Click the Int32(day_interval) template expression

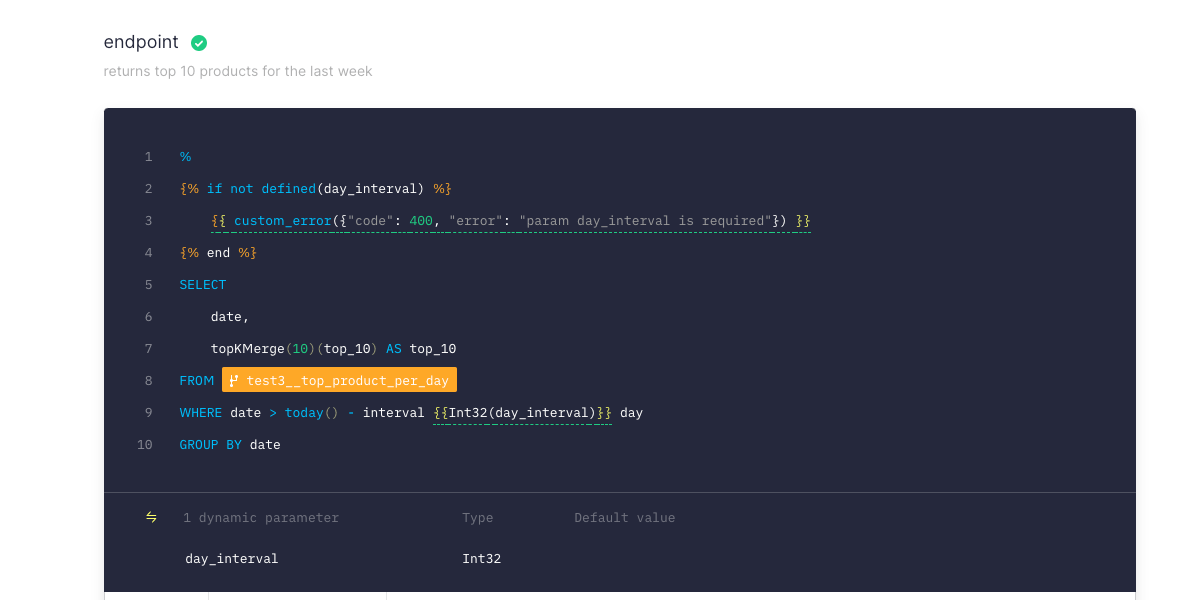(522, 413)
